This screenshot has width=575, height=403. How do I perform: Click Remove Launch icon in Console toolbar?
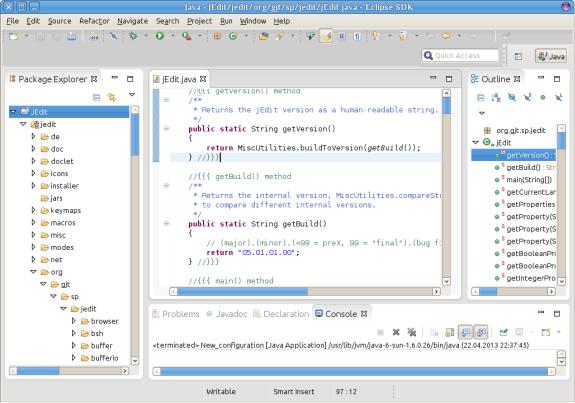pos(396,332)
